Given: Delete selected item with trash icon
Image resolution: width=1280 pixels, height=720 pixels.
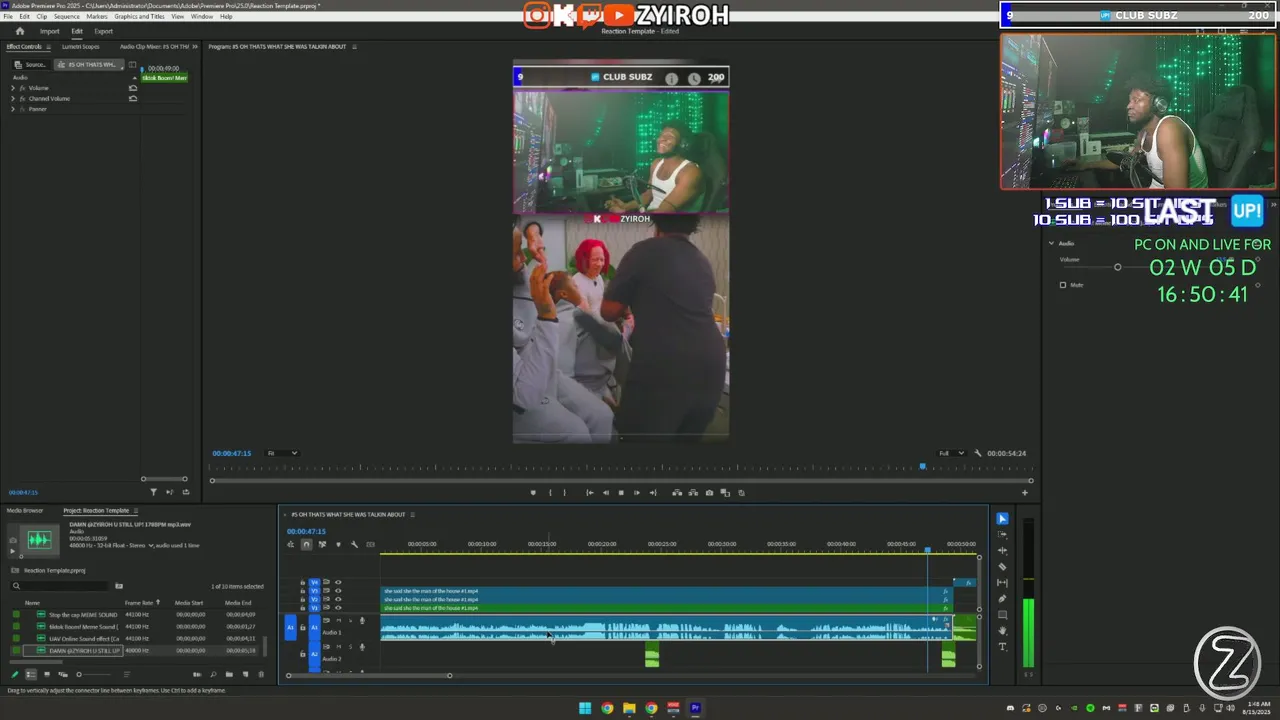Looking at the screenshot, I should [x=261, y=674].
